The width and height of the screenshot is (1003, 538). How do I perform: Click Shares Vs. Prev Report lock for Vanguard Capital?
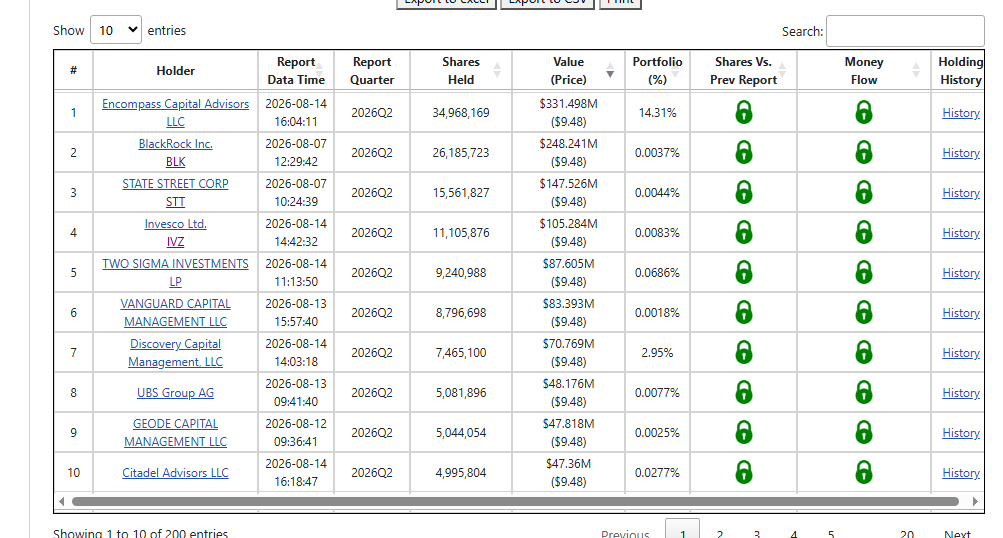click(743, 312)
